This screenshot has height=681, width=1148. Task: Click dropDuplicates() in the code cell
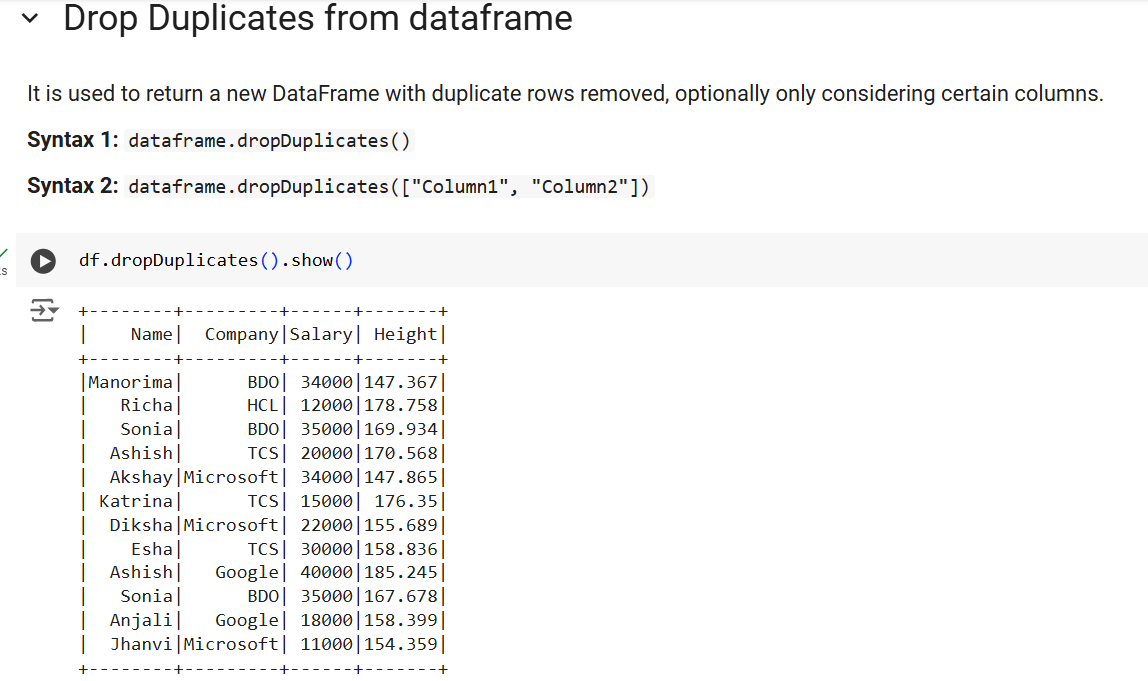[x=187, y=260]
